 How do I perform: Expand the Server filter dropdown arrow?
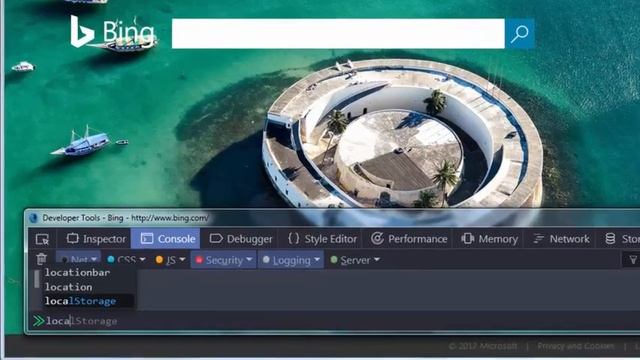(x=377, y=260)
